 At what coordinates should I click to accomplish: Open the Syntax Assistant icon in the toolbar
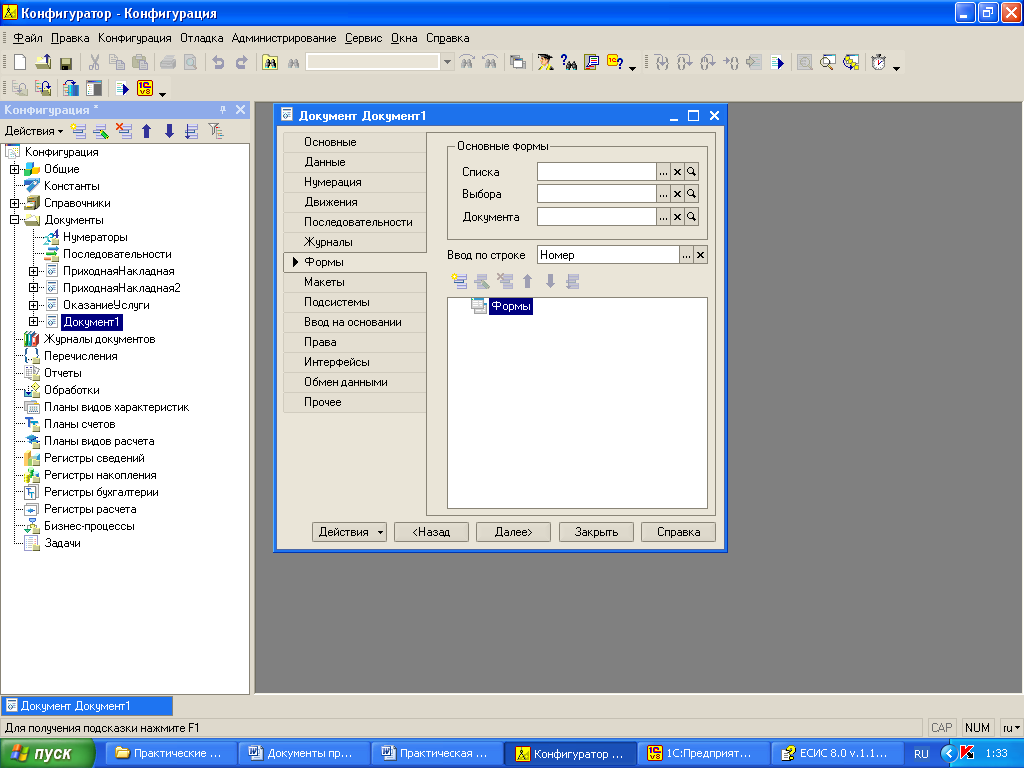pyautogui.click(x=546, y=62)
